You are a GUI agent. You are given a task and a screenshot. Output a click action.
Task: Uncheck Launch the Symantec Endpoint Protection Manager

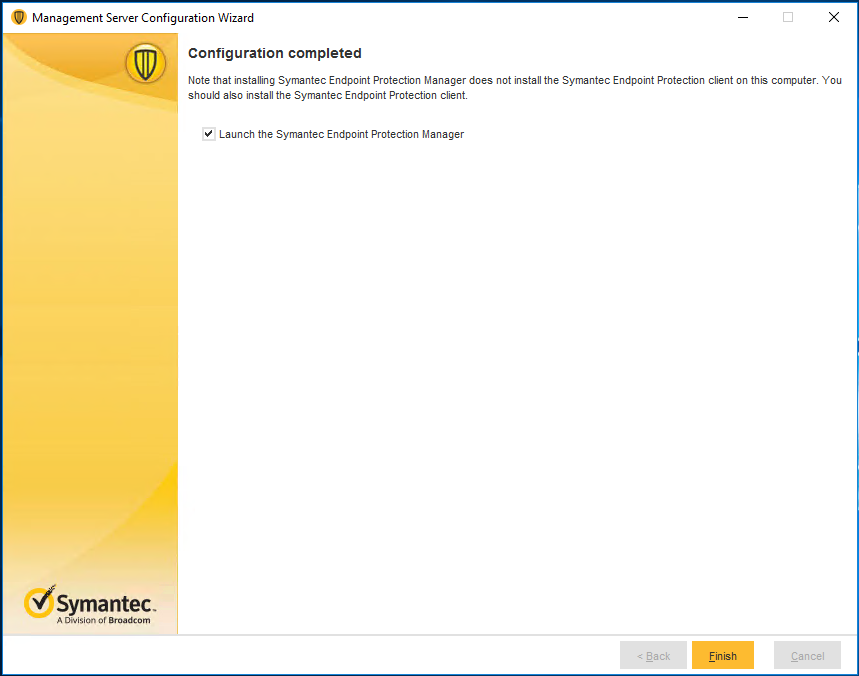(208, 134)
